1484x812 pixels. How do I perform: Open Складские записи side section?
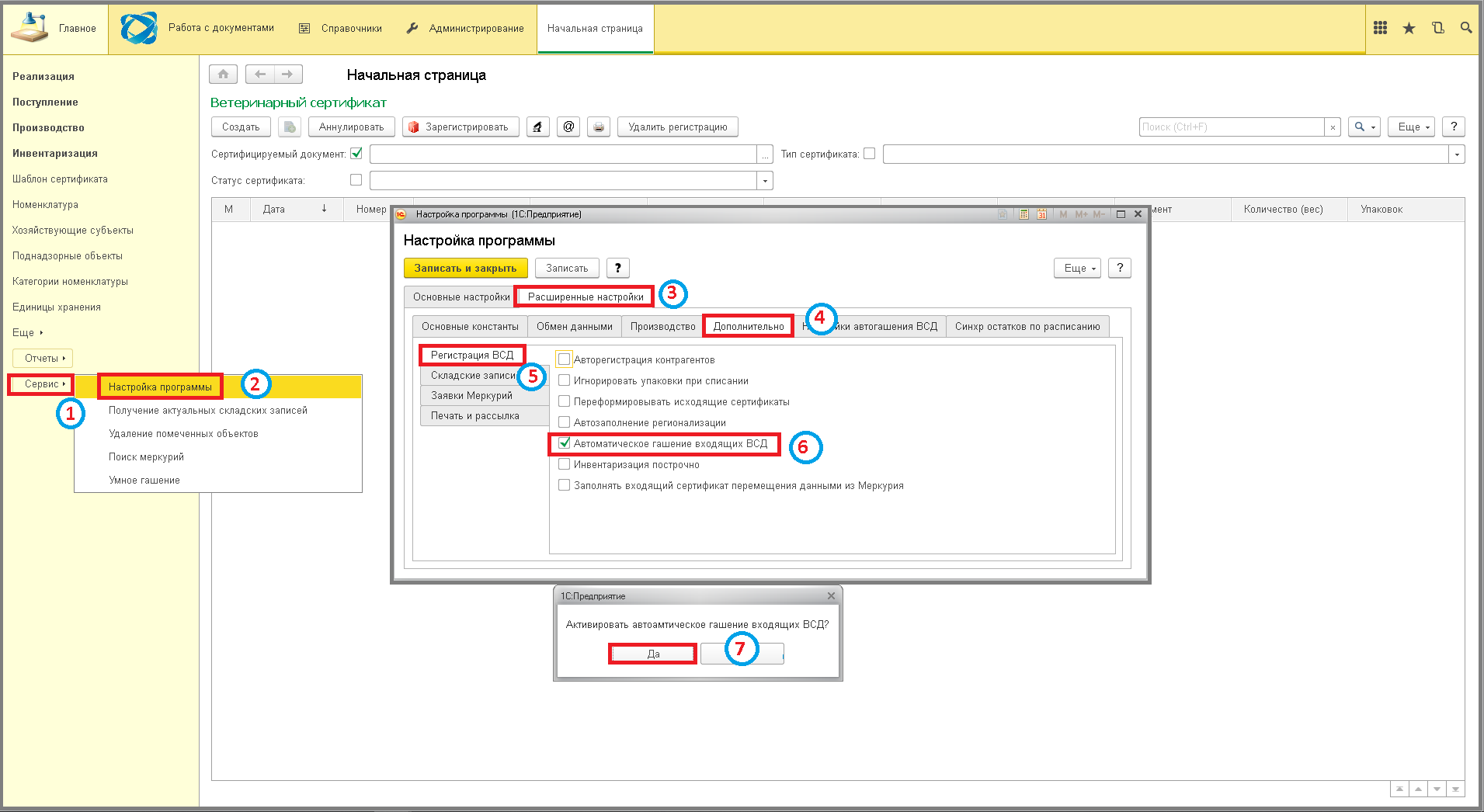[x=474, y=375]
